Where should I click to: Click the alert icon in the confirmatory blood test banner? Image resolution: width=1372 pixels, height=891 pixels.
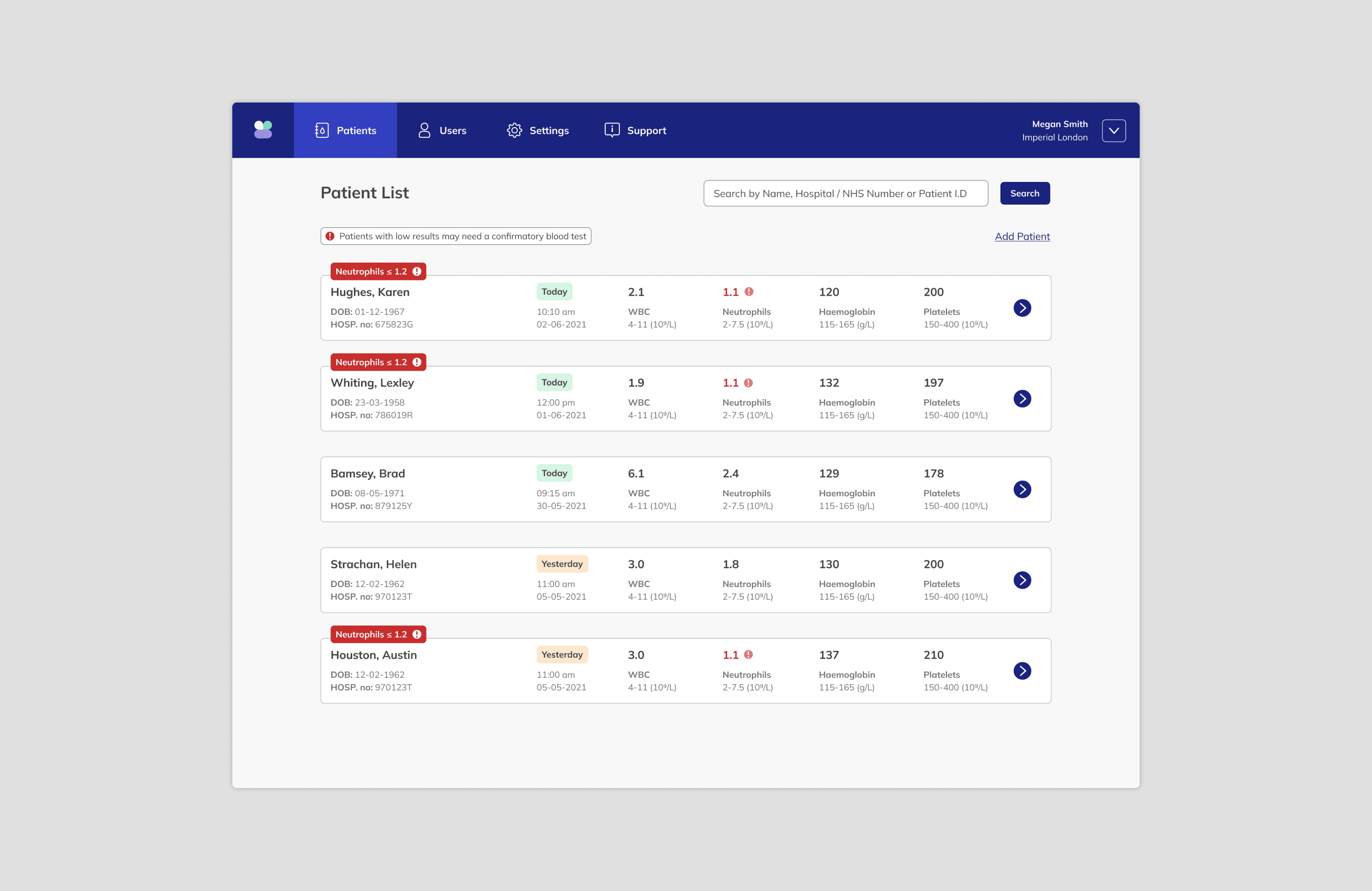click(x=330, y=236)
